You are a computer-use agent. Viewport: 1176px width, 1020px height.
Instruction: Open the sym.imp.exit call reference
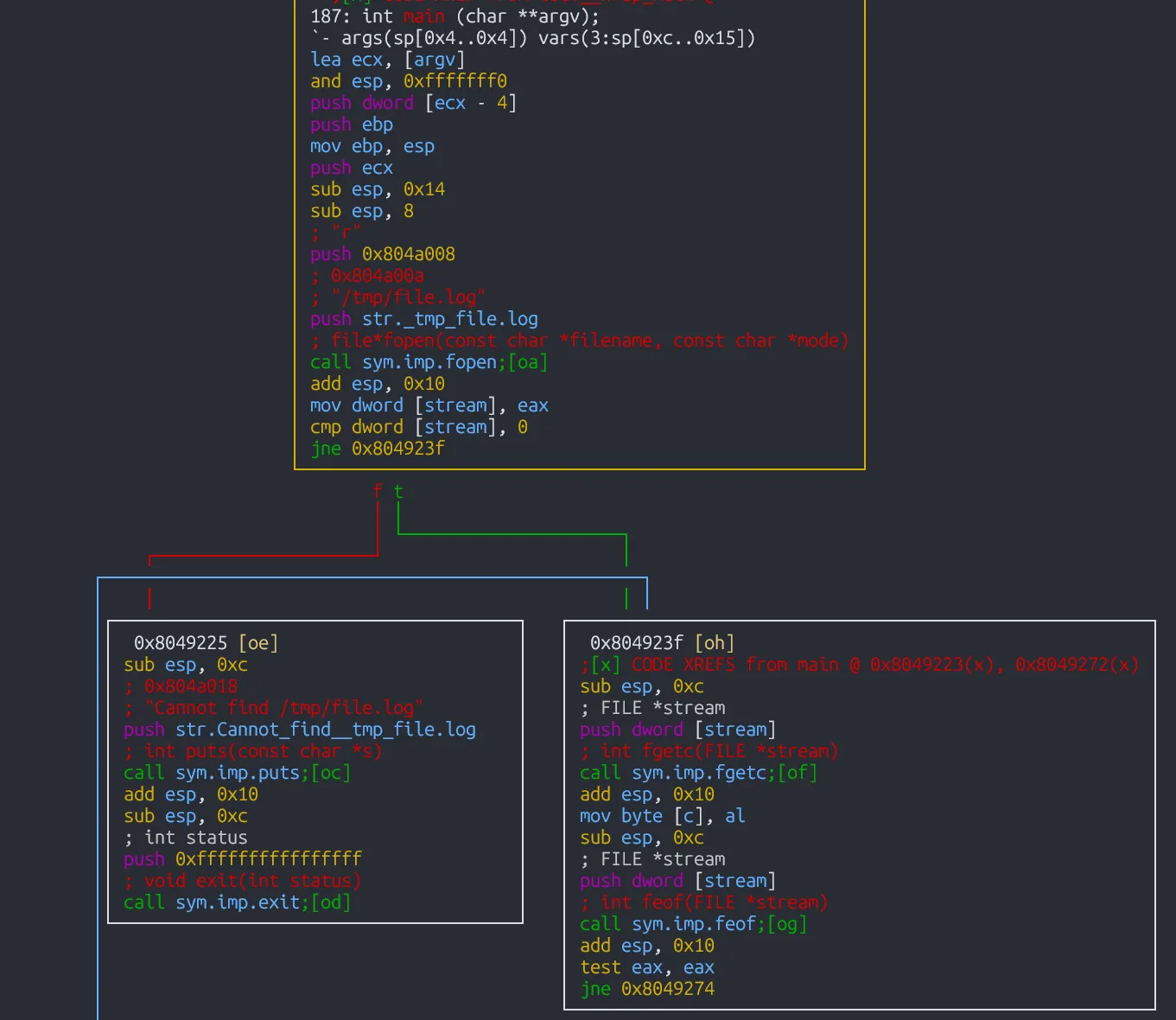point(237,902)
